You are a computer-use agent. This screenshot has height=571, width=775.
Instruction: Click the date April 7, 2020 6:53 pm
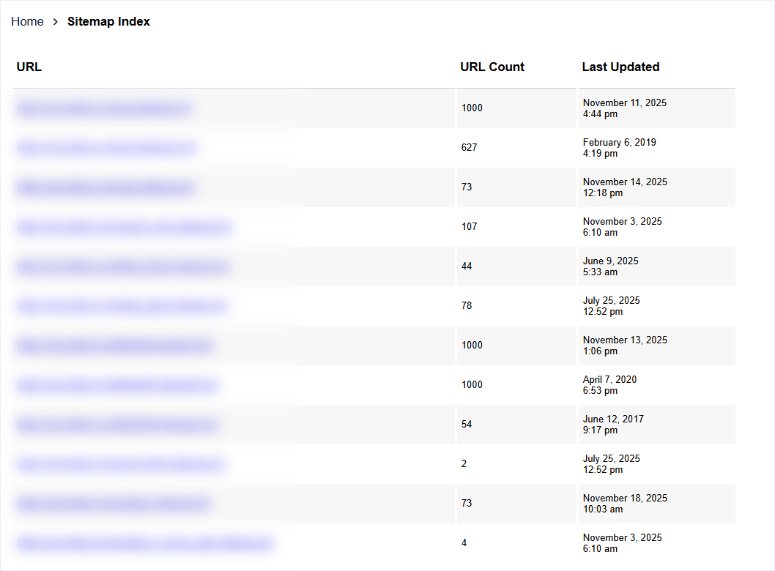coord(609,385)
